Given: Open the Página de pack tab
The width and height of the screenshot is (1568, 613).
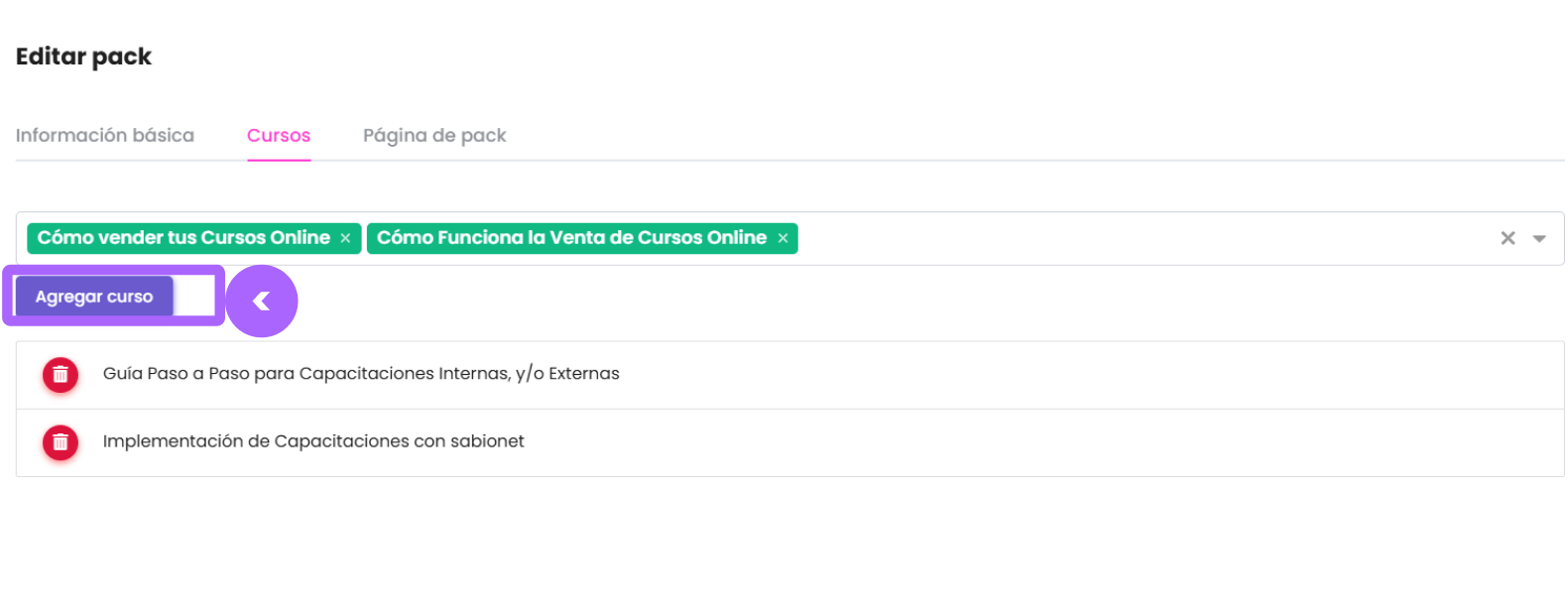Looking at the screenshot, I should [434, 136].
